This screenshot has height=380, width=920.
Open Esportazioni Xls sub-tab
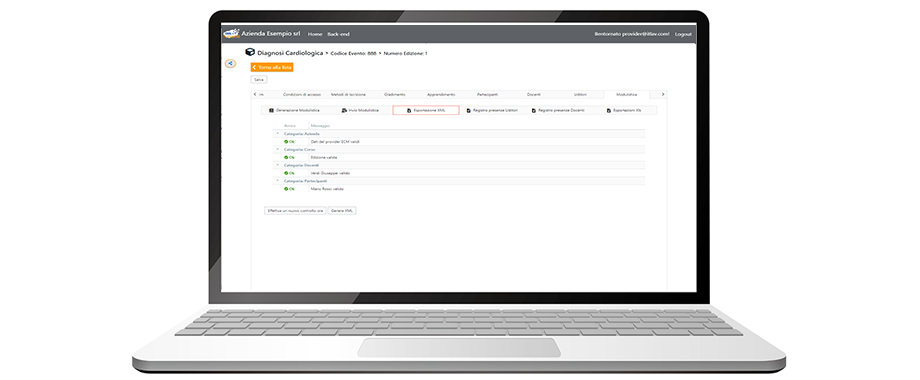tap(624, 110)
